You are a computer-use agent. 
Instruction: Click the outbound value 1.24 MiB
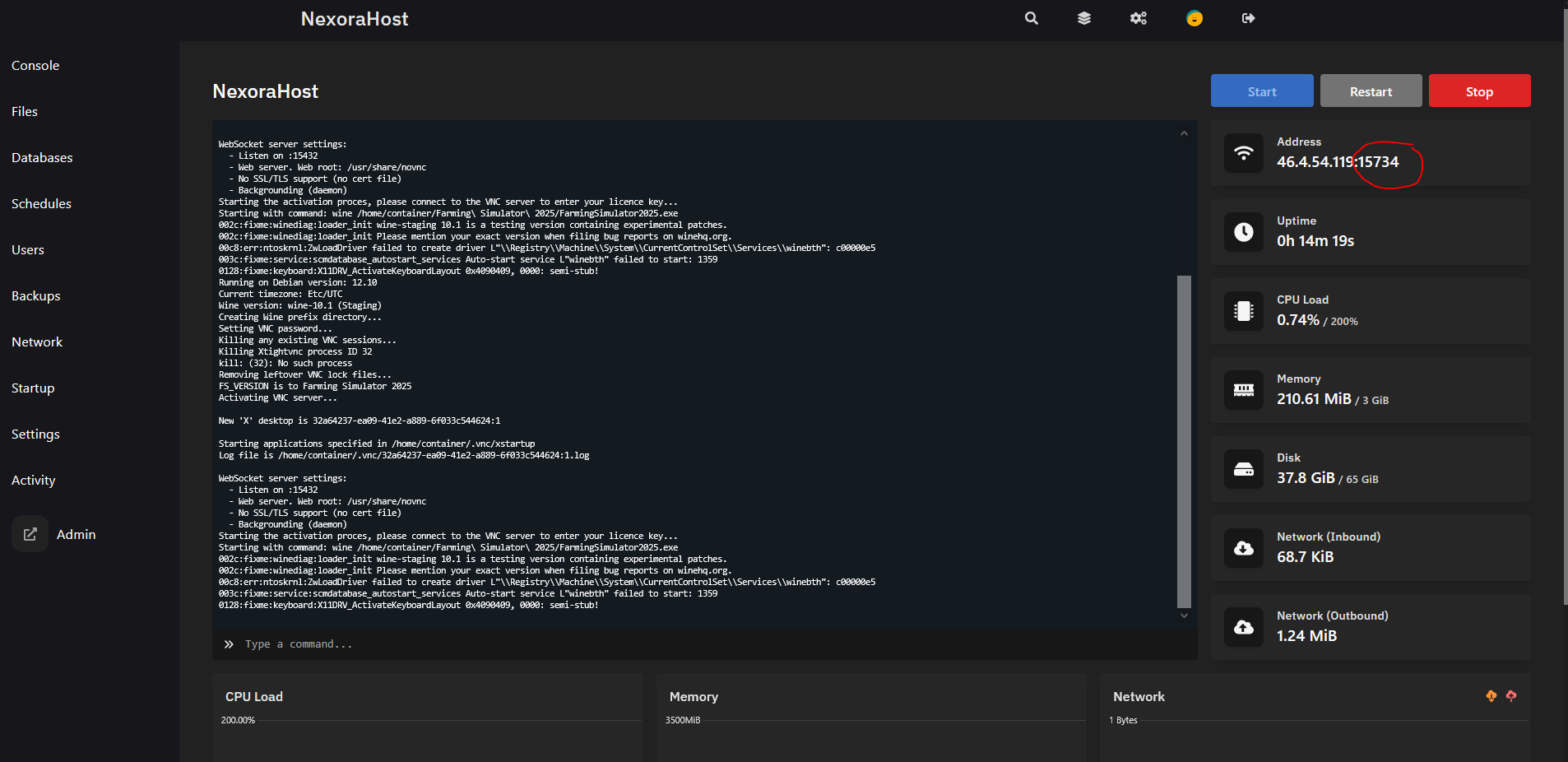pyautogui.click(x=1306, y=636)
